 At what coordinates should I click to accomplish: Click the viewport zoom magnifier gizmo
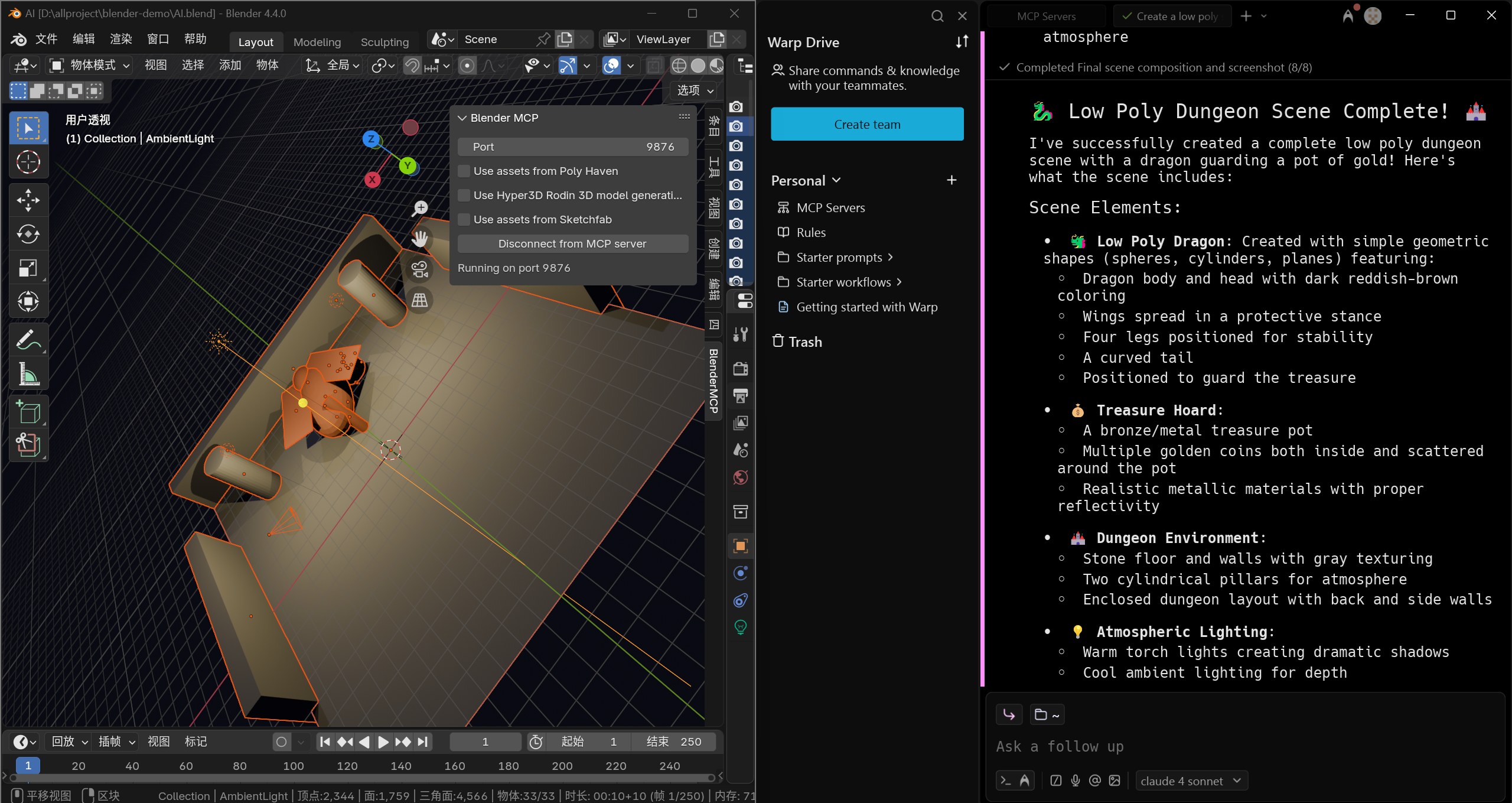tap(420, 208)
